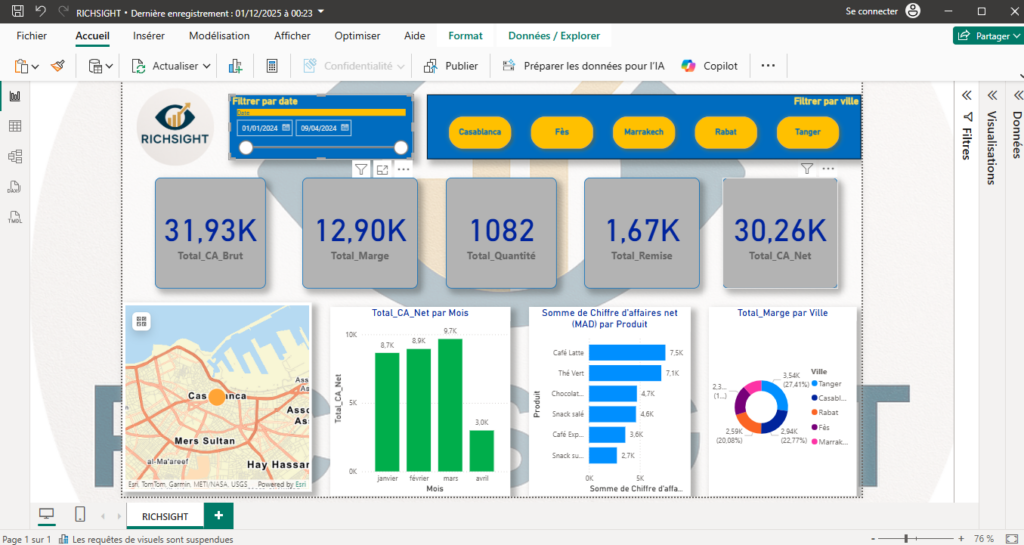The width and height of the screenshot is (1024, 545).
Task: Switch to the Table view icon
Action: [14, 126]
